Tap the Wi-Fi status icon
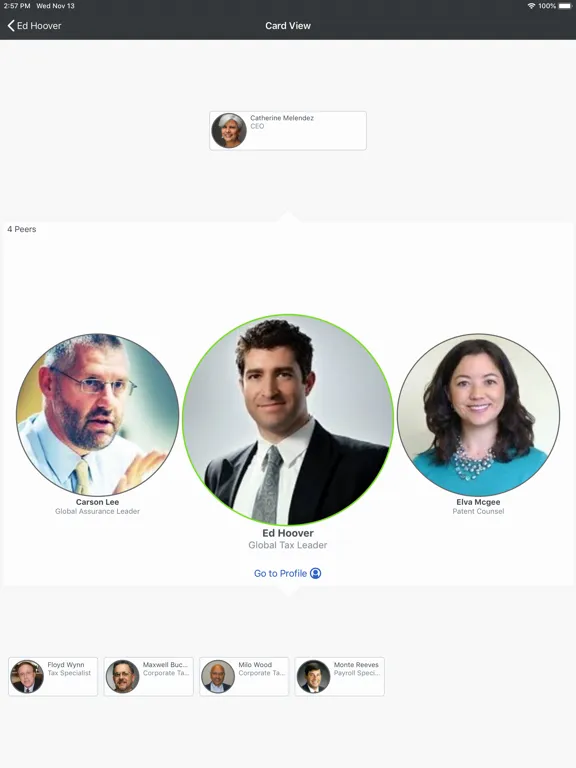576x768 pixels. pyautogui.click(x=531, y=6)
